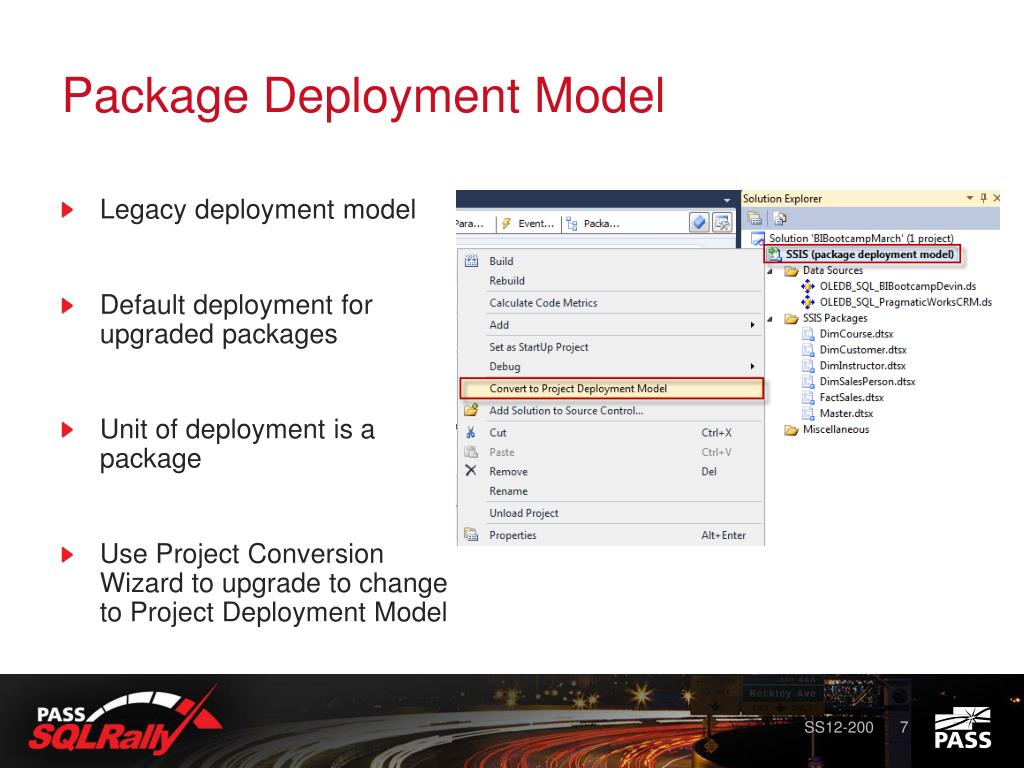
Task: Click the Build icon in context menu
Action: click(472, 261)
